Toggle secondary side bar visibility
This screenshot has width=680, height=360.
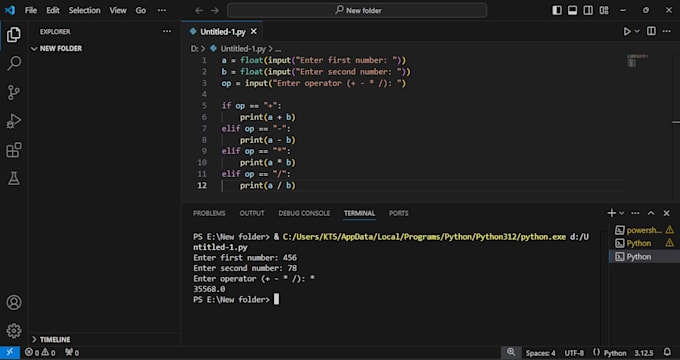588,10
